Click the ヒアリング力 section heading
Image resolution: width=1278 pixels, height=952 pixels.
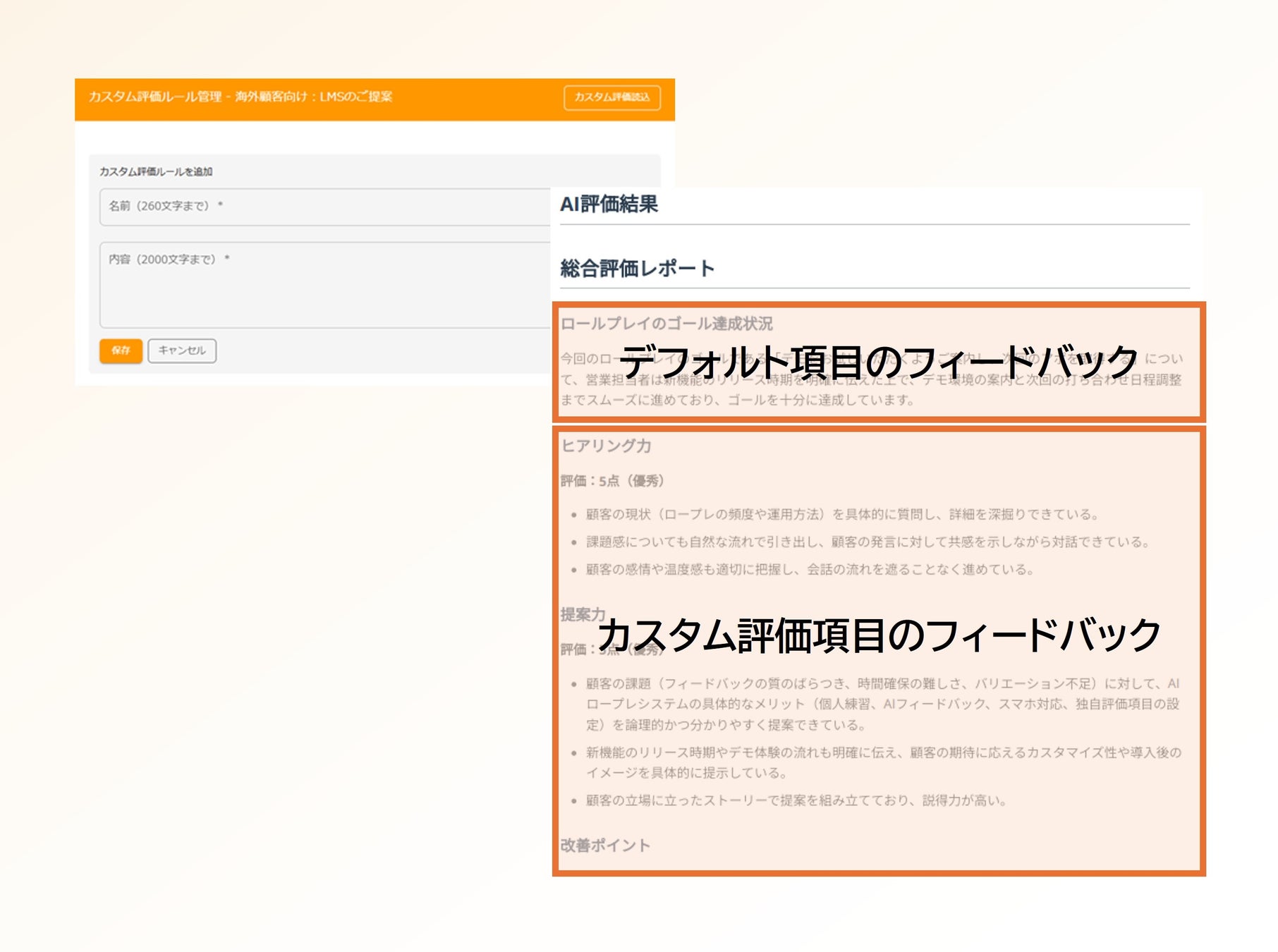(606, 446)
